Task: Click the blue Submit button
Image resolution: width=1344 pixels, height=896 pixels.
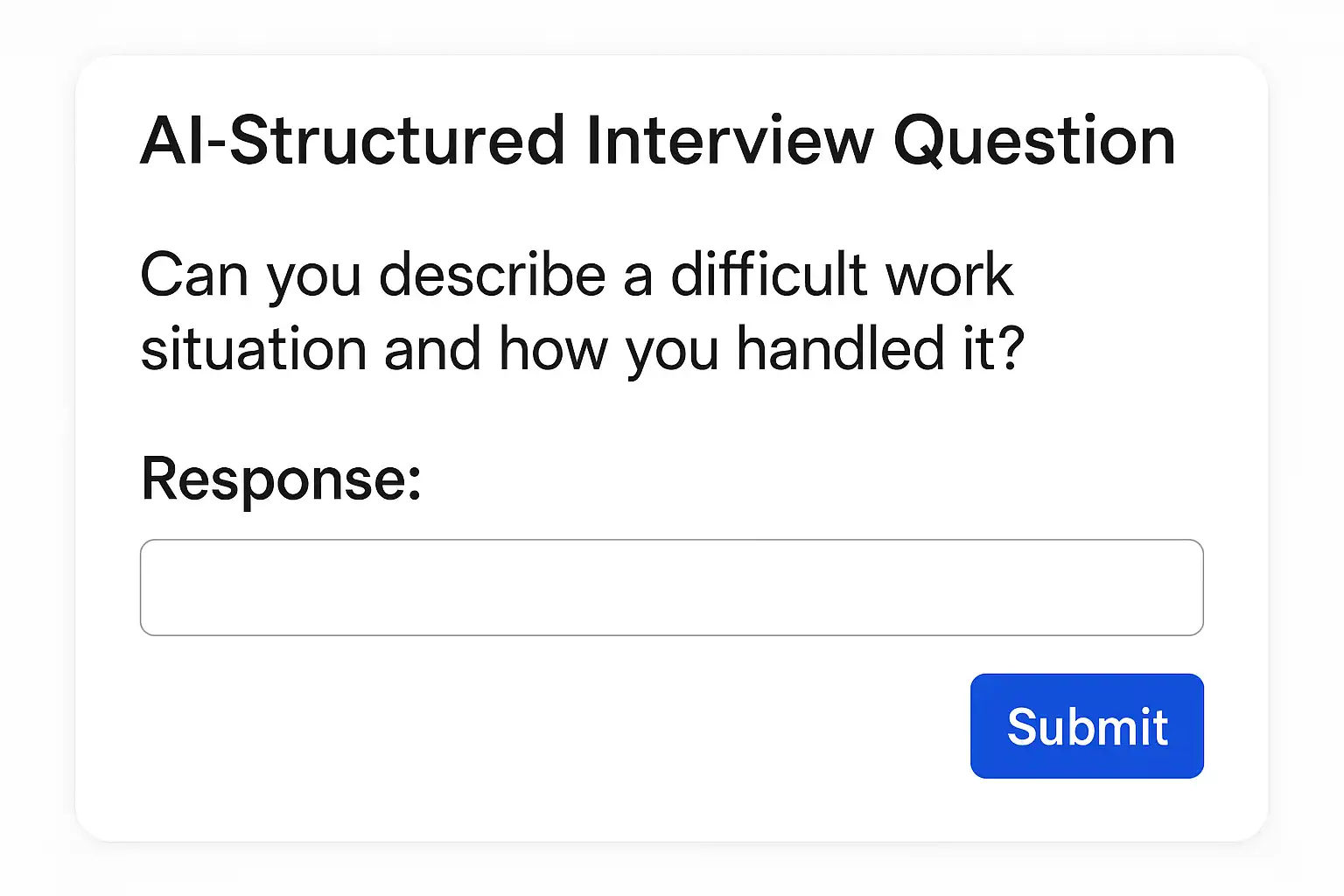Action: pyautogui.click(x=1087, y=725)
